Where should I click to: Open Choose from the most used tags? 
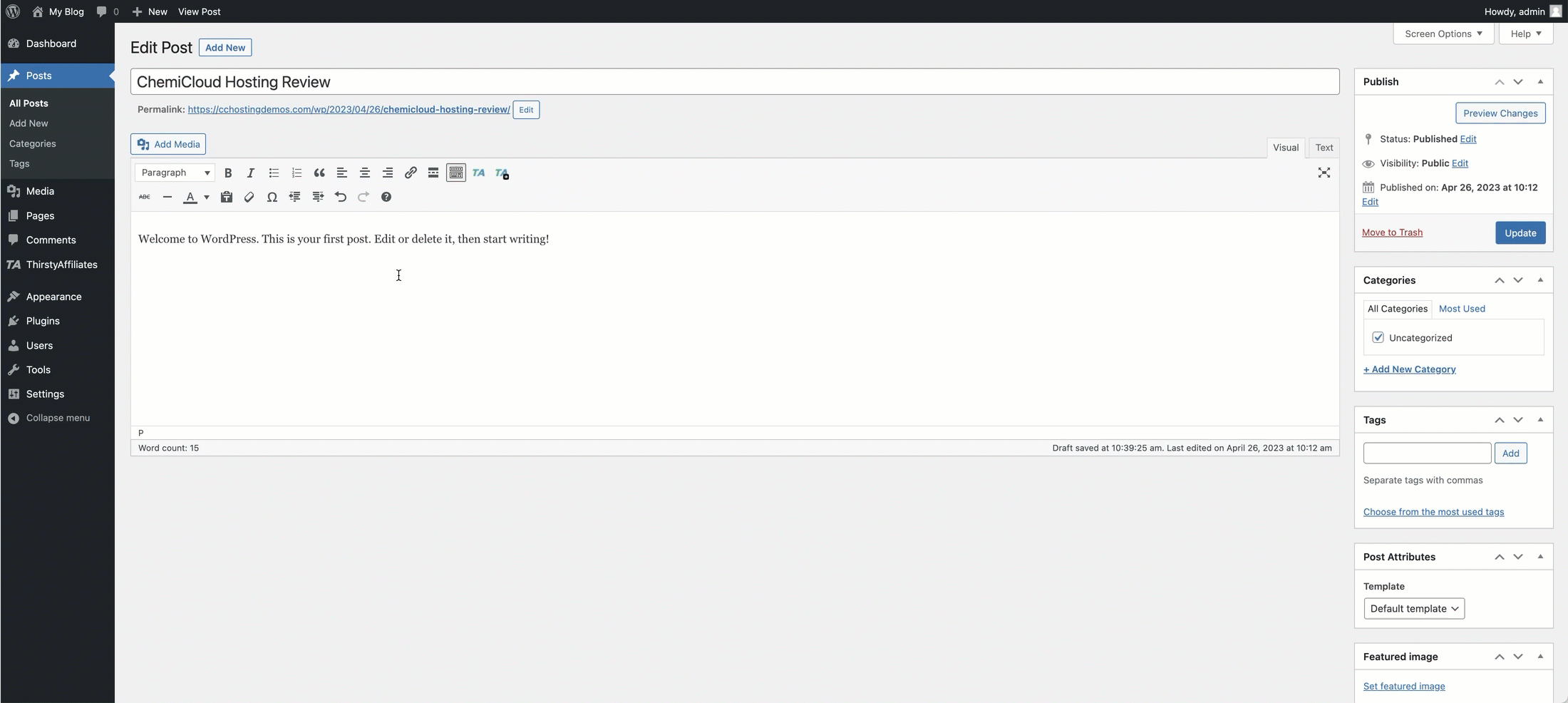pyautogui.click(x=1433, y=511)
